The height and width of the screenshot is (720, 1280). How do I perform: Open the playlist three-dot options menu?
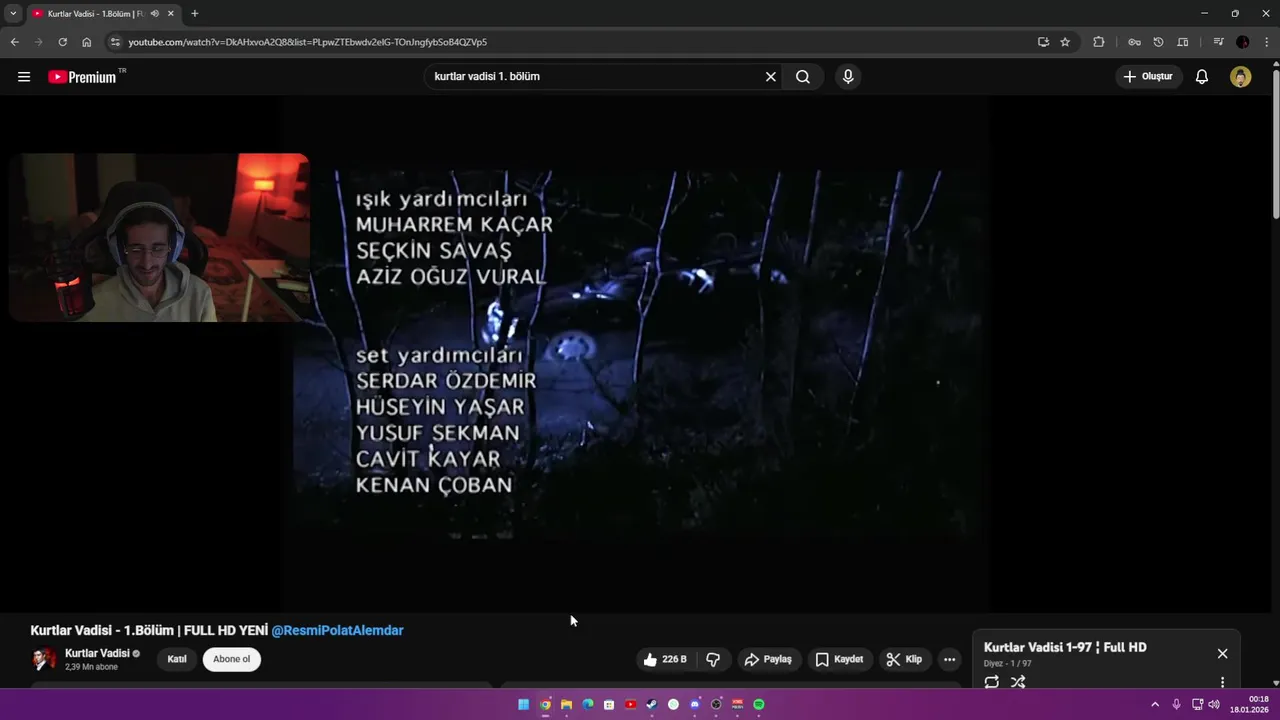click(1222, 682)
